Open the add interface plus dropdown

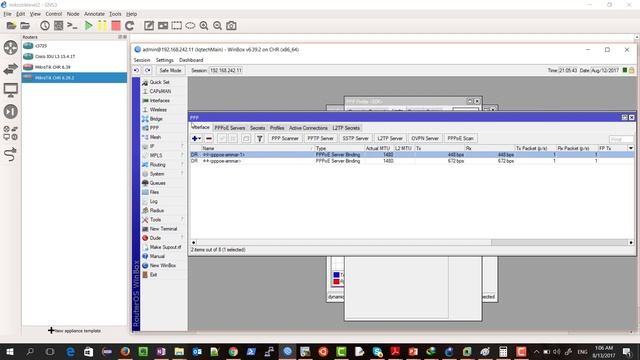tap(196, 138)
